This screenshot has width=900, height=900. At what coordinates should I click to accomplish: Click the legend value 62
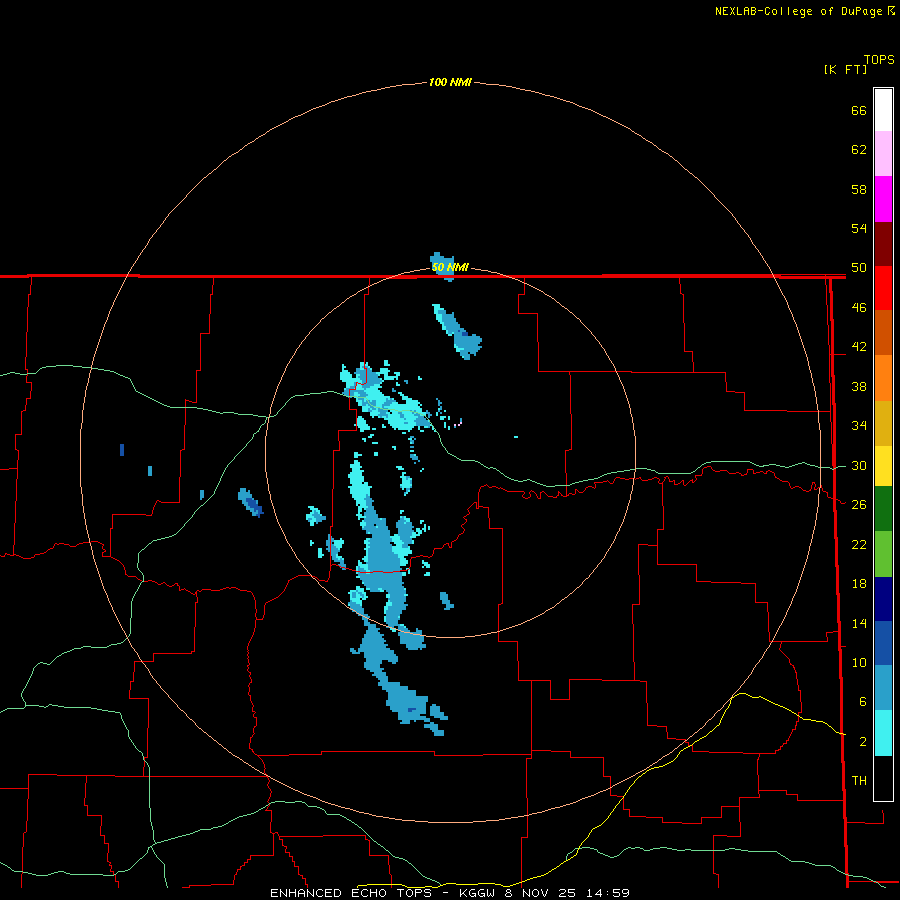click(859, 150)
